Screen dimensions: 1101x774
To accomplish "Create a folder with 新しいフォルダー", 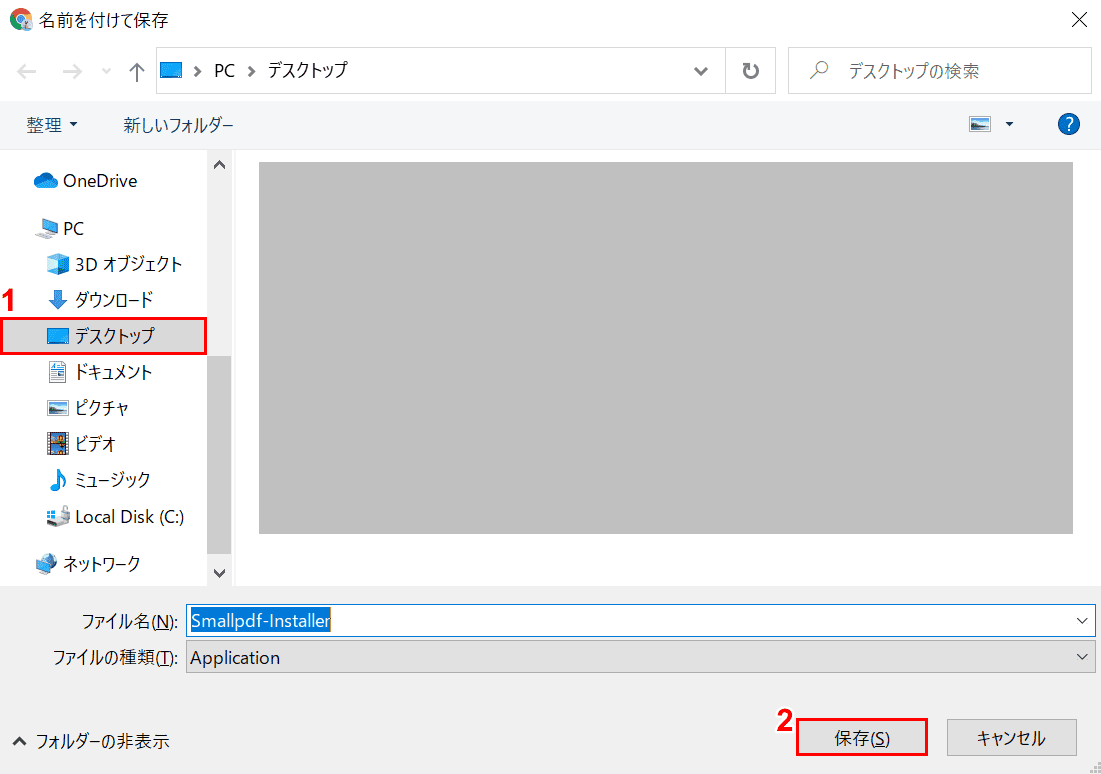I will [x=178, y=125].
